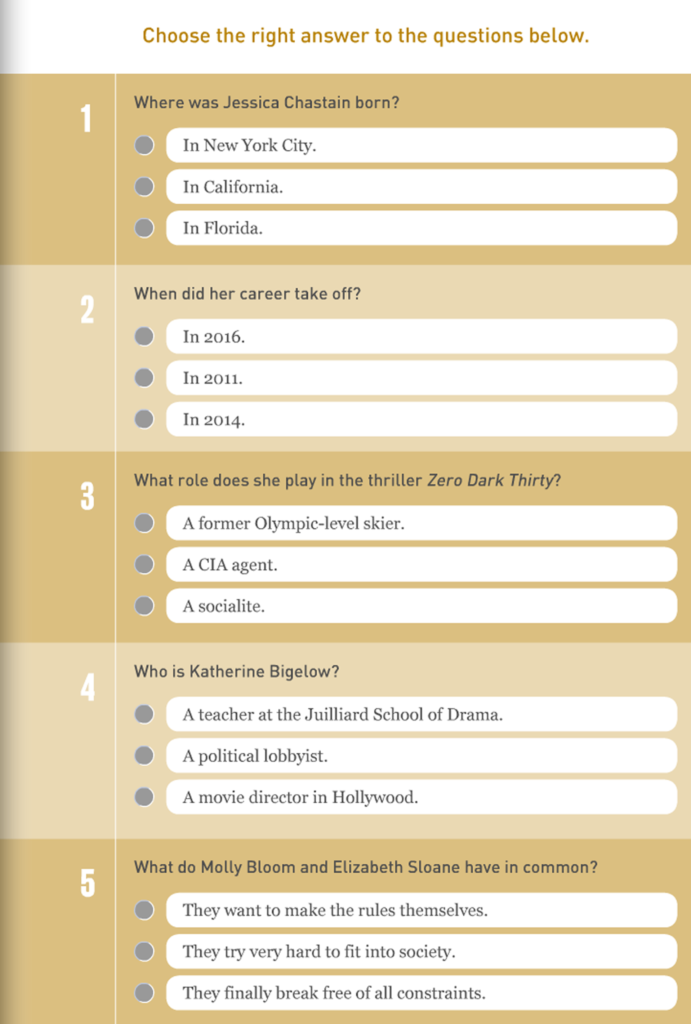Select radio for 'A former Olympic-level skier.'
Screen dimensions: 691x1024
click(x=145, y=523)
